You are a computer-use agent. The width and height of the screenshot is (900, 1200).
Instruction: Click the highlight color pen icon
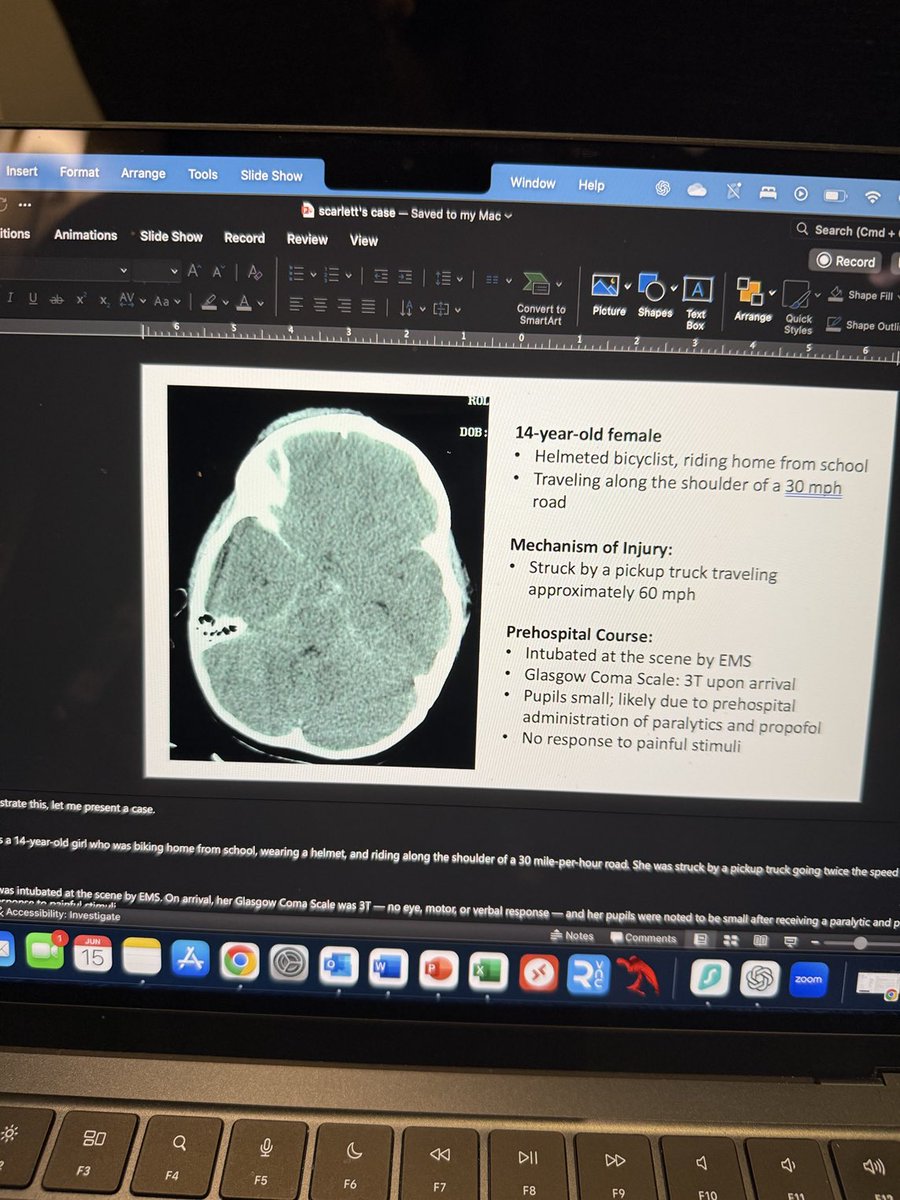(209, 301)
